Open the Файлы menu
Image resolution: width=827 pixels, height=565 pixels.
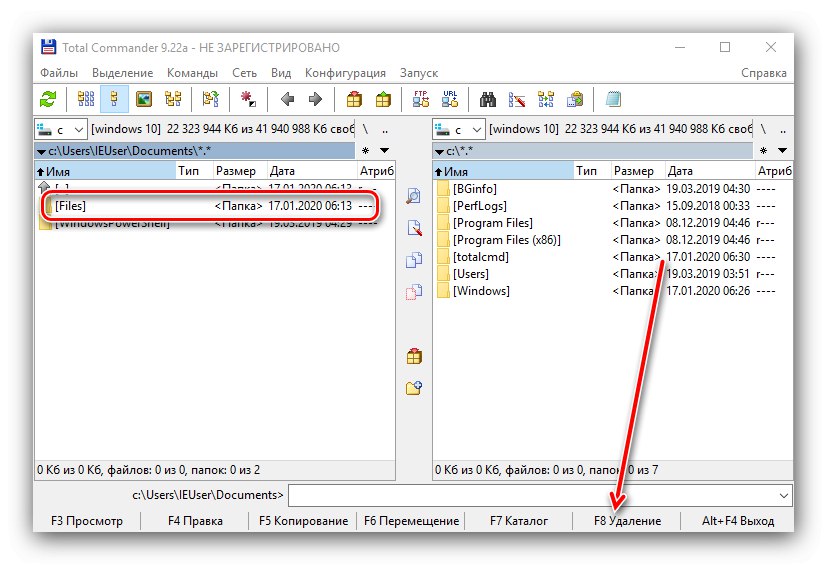59,73
